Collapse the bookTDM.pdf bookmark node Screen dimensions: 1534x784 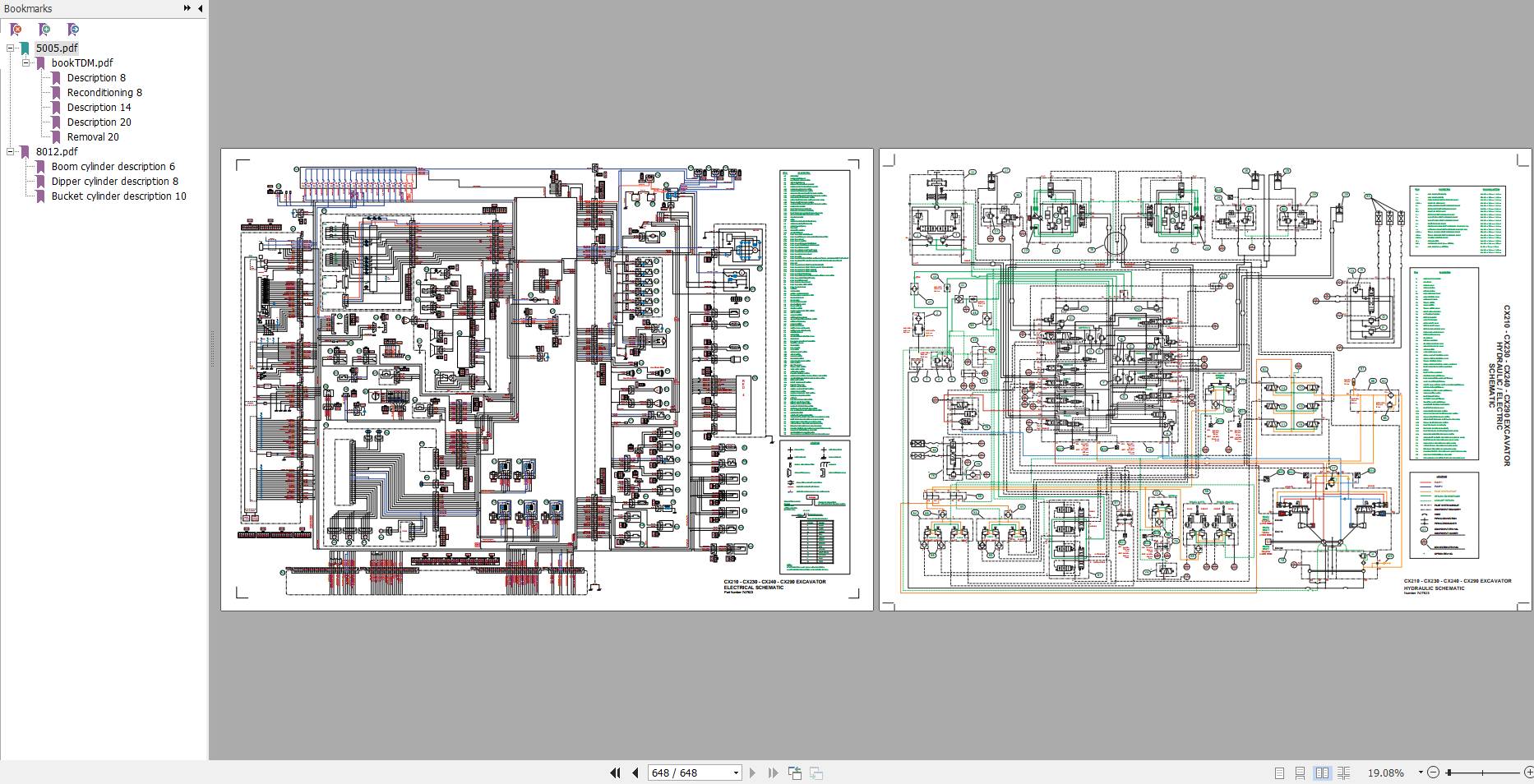coord(26,63)
